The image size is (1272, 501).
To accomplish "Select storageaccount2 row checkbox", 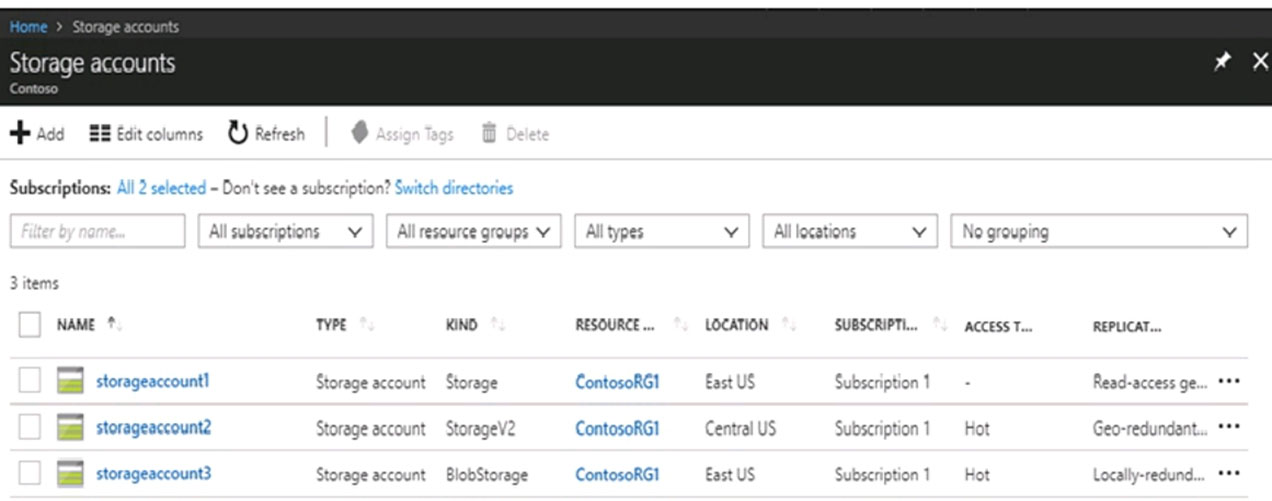I will click(x=29, y=428).
